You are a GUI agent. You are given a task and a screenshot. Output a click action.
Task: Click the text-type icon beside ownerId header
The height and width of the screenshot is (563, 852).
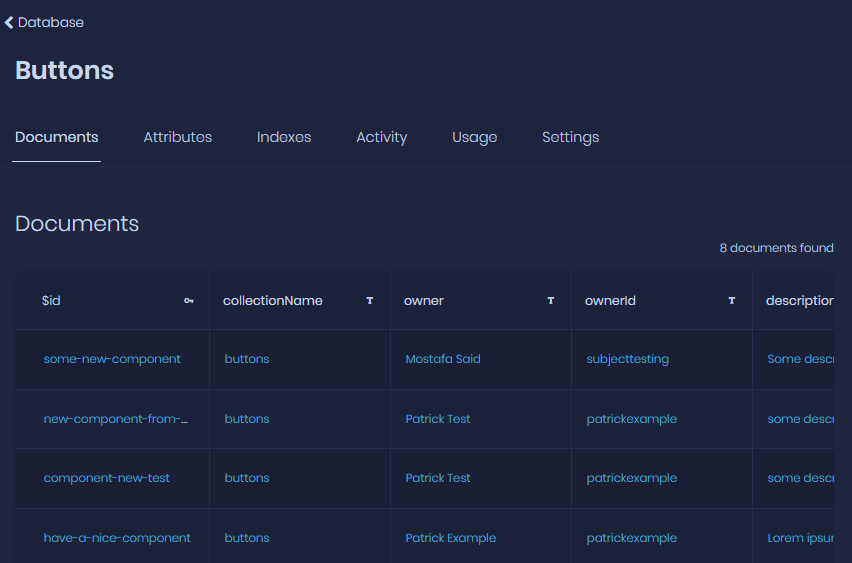pos(731,301)
